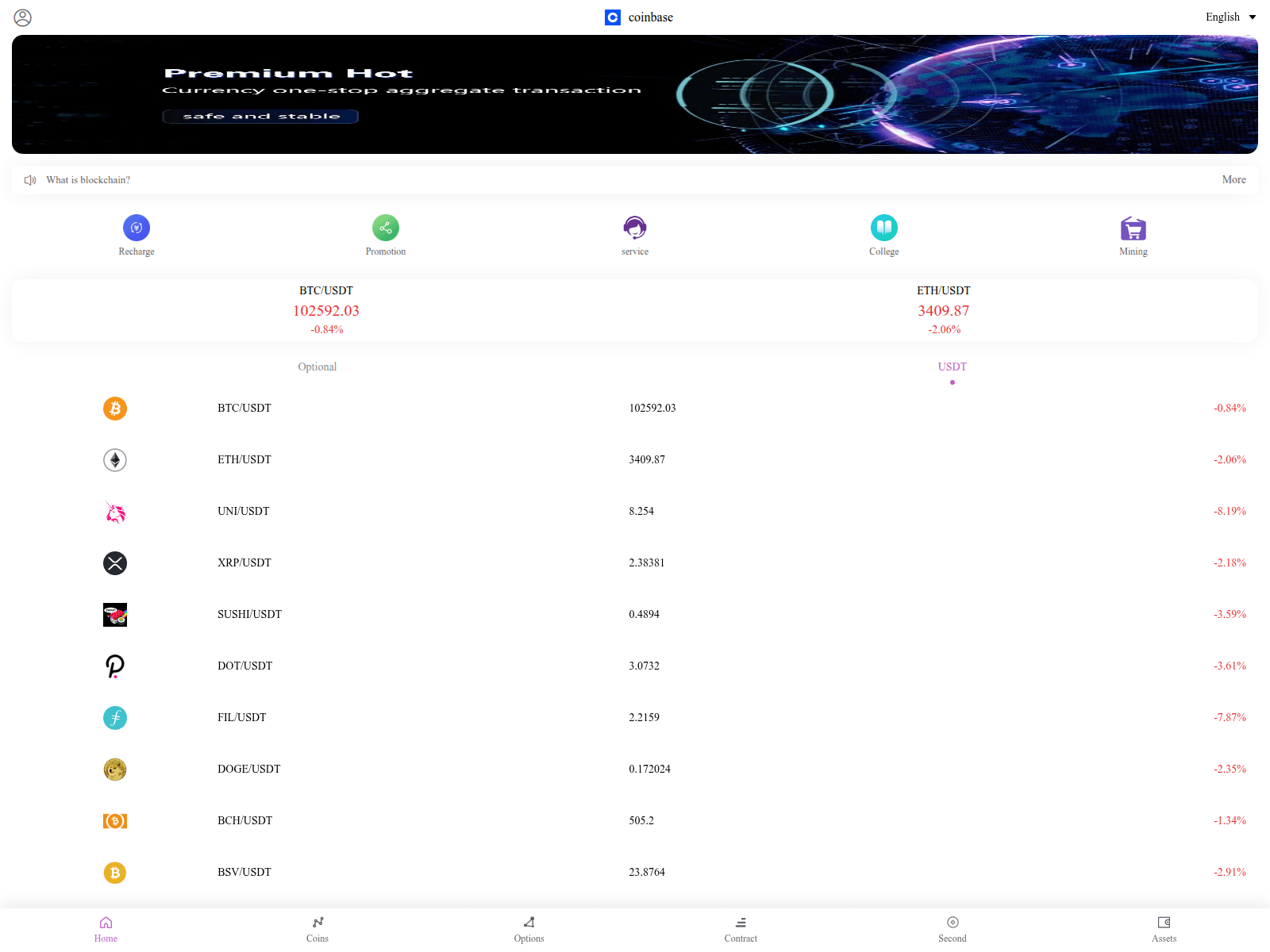Screen dimensions: 1270x952
Task: Click the XRP coin icon
Action: click(115, 563)
